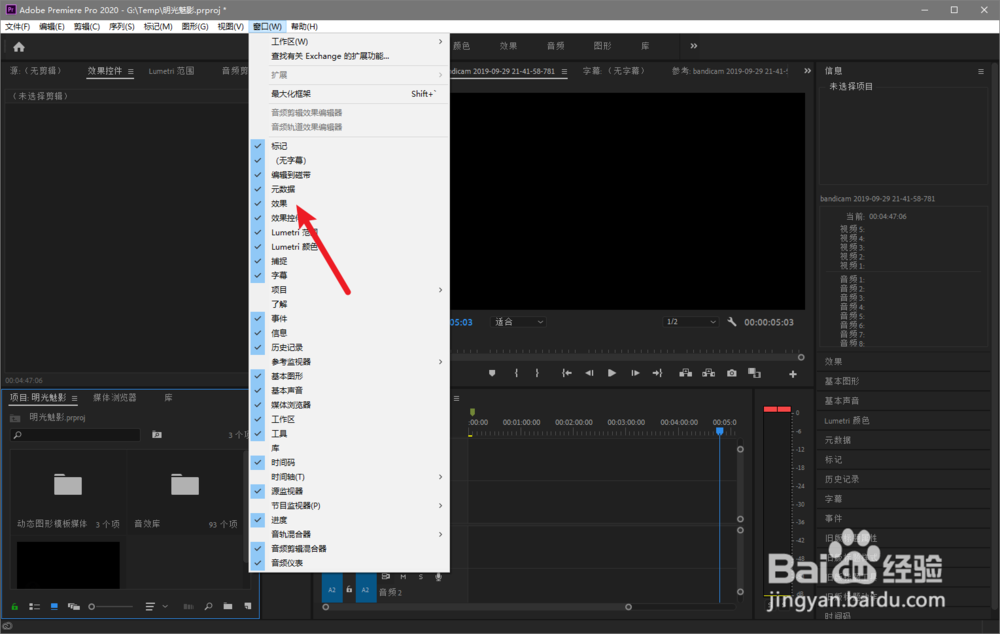Expand 音轨混合器 submenu
Image resolution: width=1000 pixels, height=634 pixels.
349,534
